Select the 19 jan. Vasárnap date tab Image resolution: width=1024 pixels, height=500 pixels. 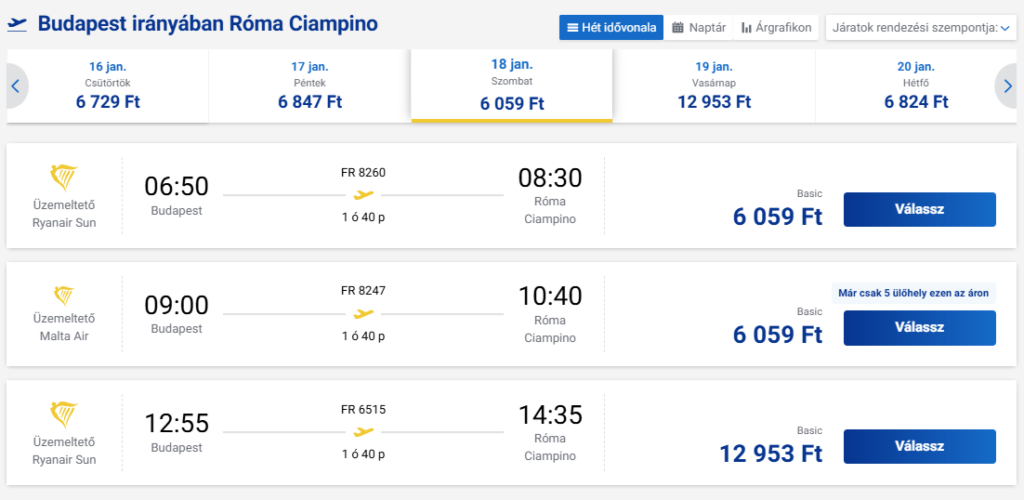714,86
